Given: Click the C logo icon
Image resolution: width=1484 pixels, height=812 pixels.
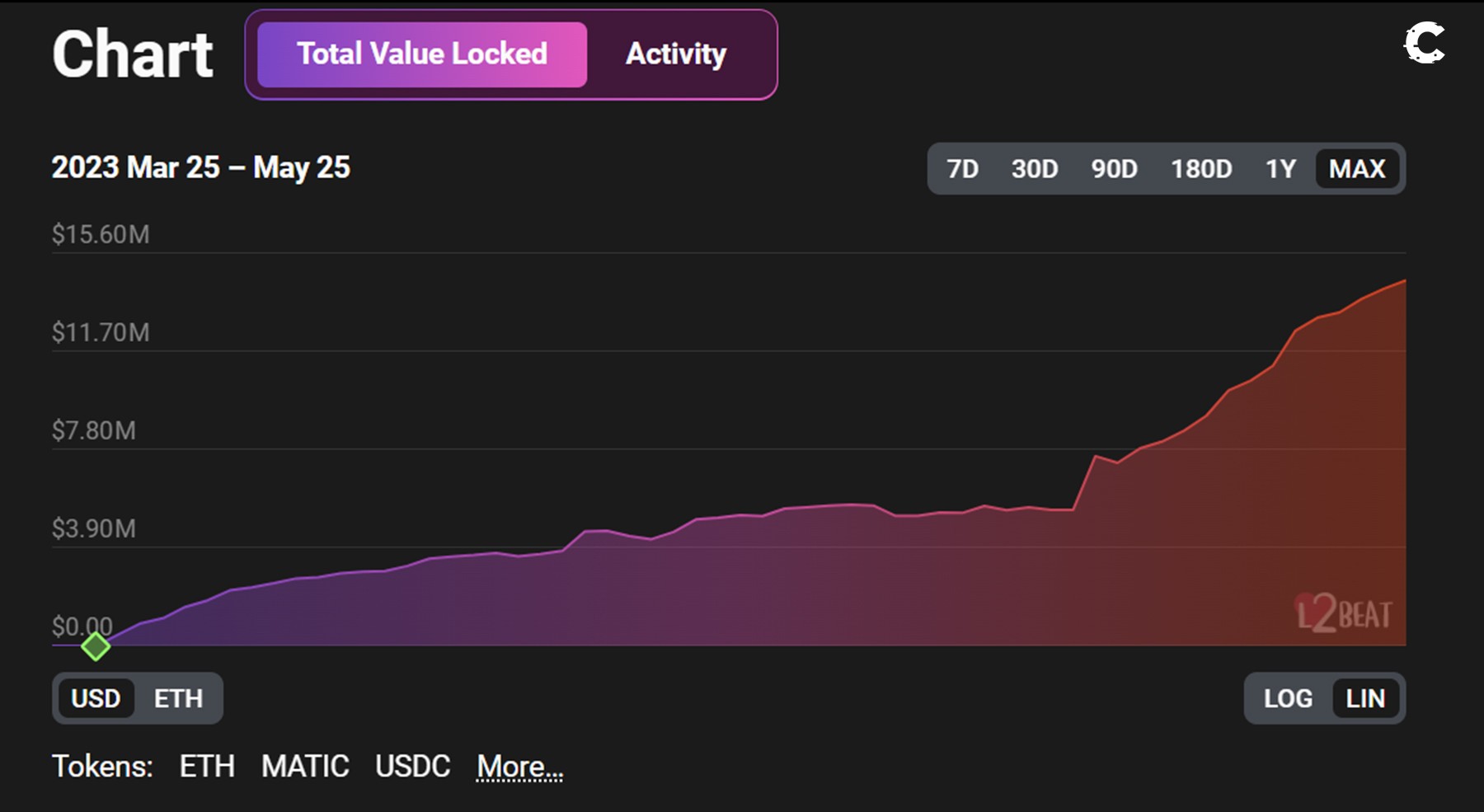Looking at the screenshot, I should (x=1425, y=43).
